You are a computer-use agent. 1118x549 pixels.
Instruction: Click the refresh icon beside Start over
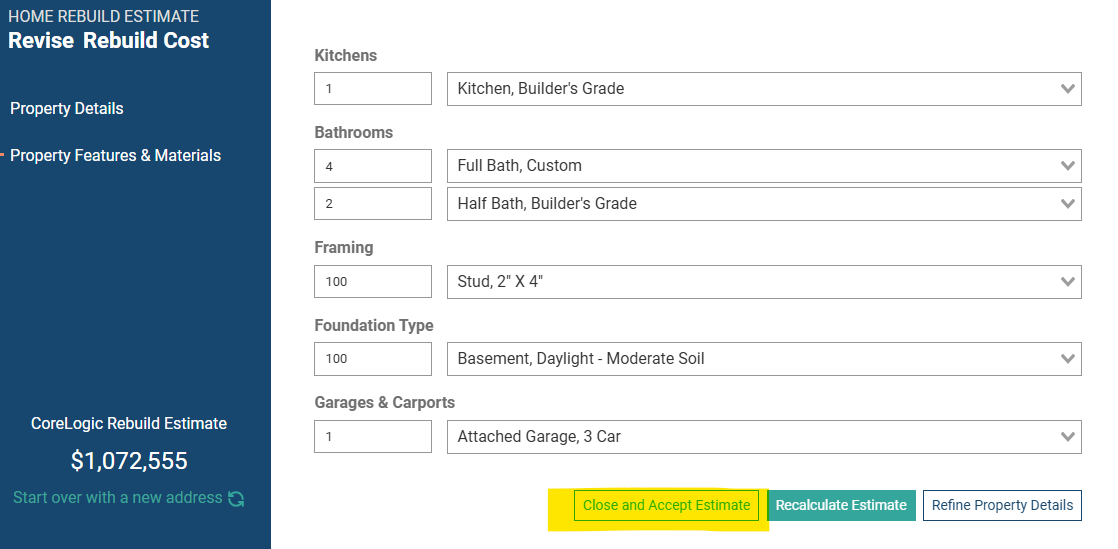pyautogui.click(x=236, y=498)
